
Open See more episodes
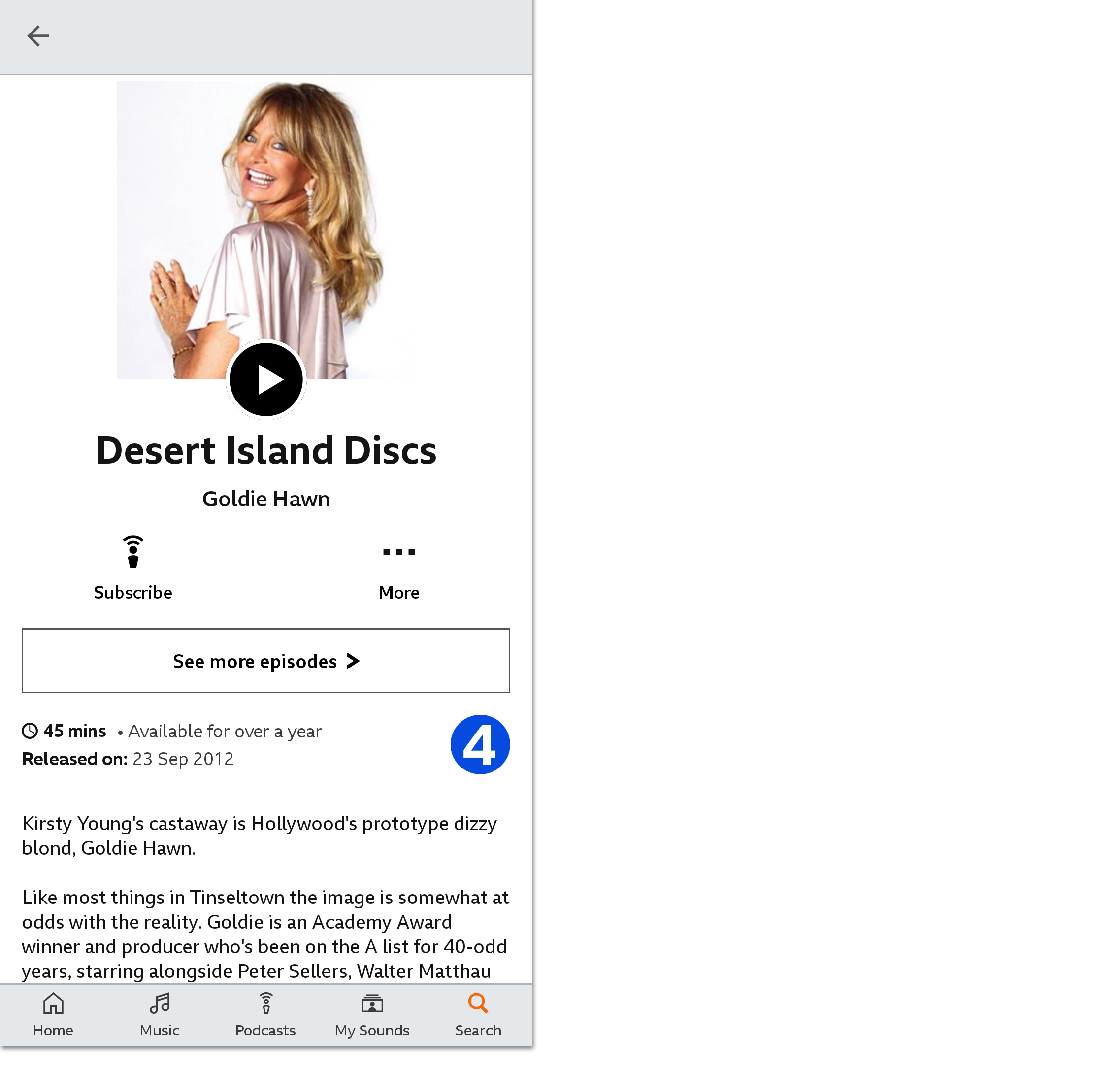[266, 661]
